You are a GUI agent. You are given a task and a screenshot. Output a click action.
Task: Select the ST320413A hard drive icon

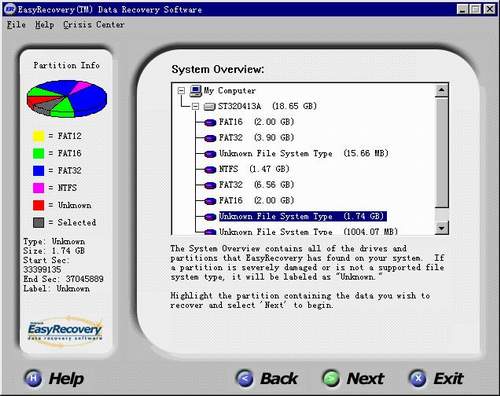click(x=210, y=107)
